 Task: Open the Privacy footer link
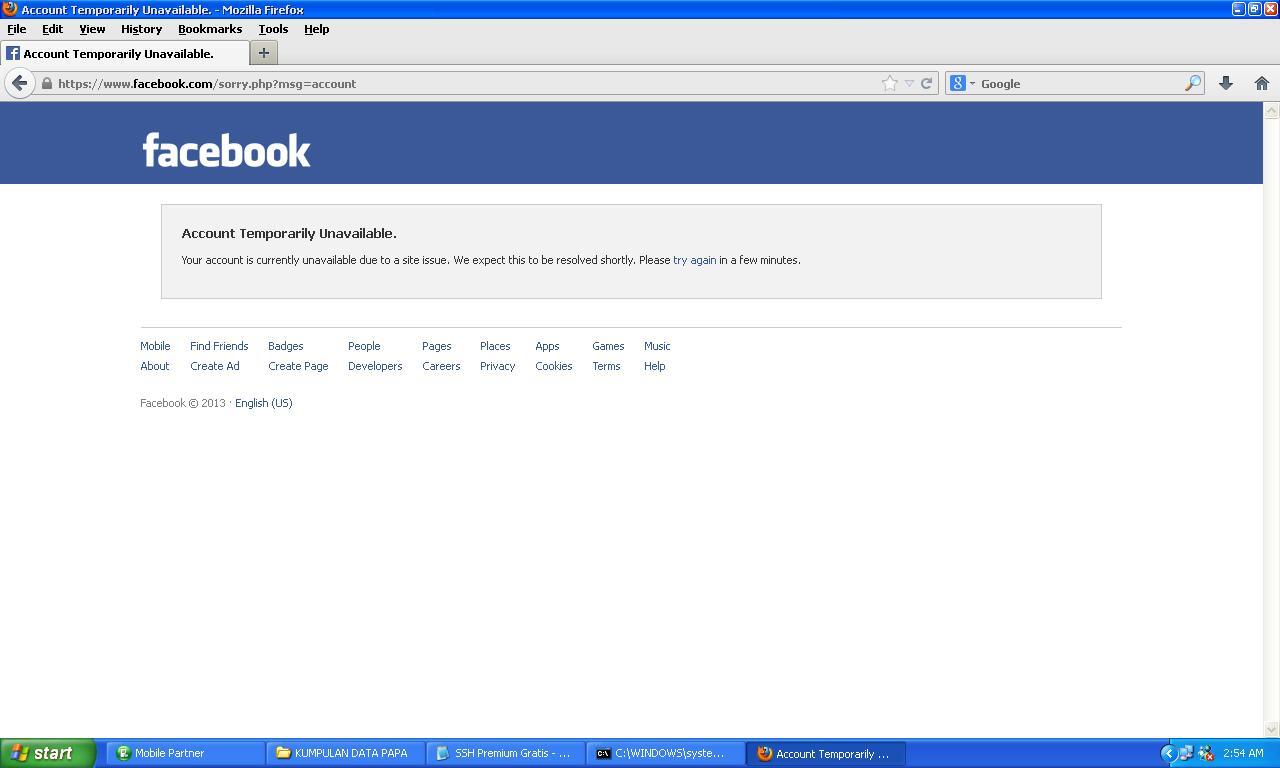click(x=497, y=366)
